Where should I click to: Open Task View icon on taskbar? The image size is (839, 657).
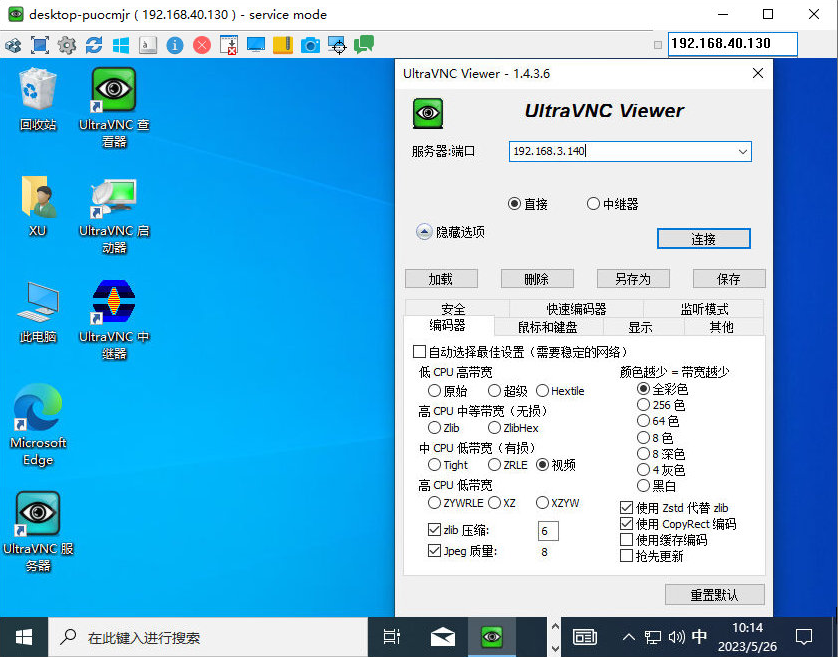point(392,637)
